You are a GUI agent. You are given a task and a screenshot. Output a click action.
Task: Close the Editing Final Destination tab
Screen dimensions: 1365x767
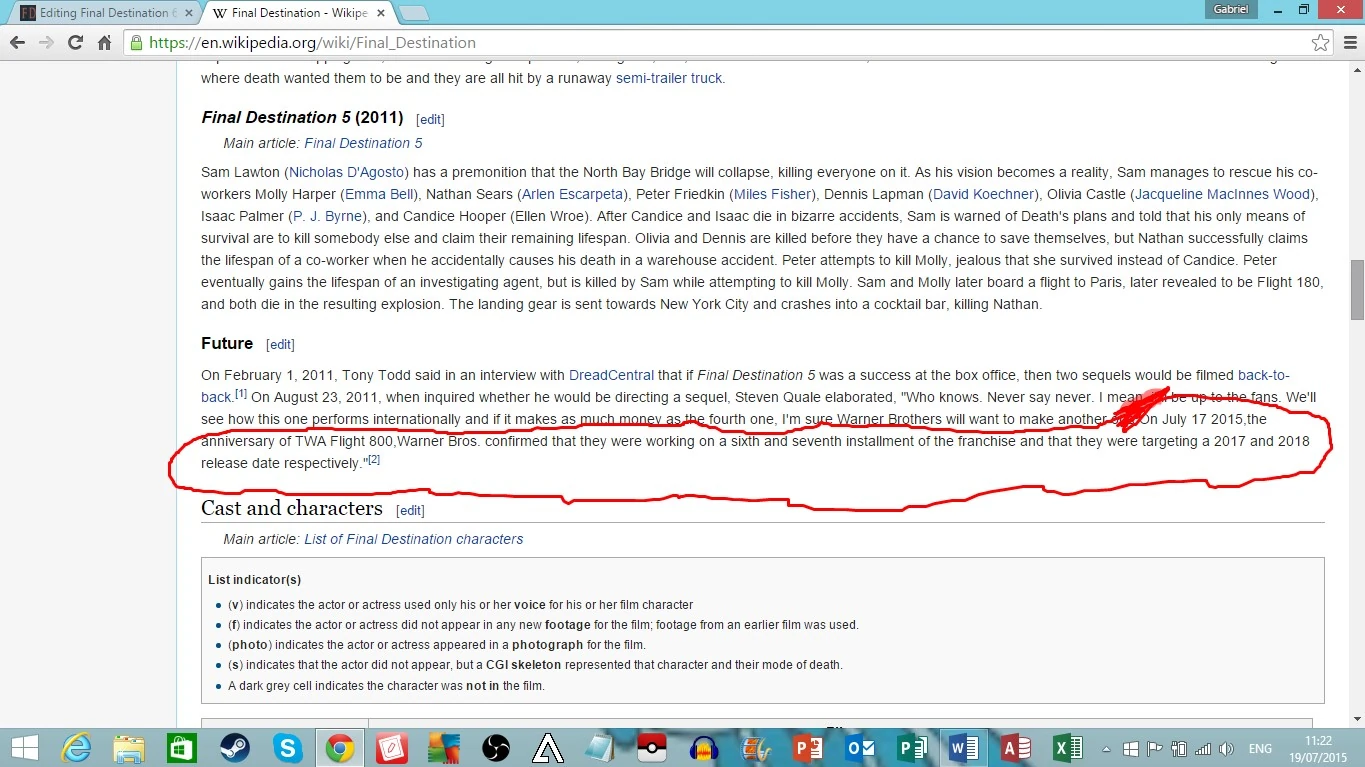[188, 13]
